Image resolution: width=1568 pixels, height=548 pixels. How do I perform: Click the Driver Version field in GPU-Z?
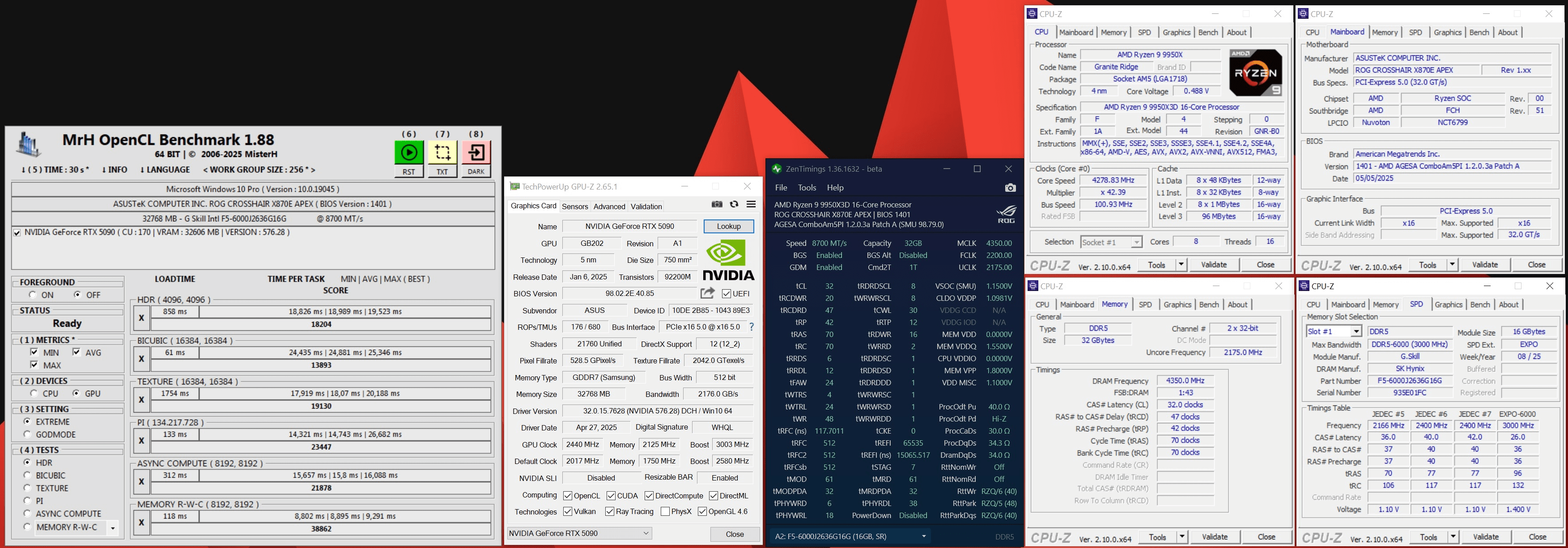tap(657, 411)
